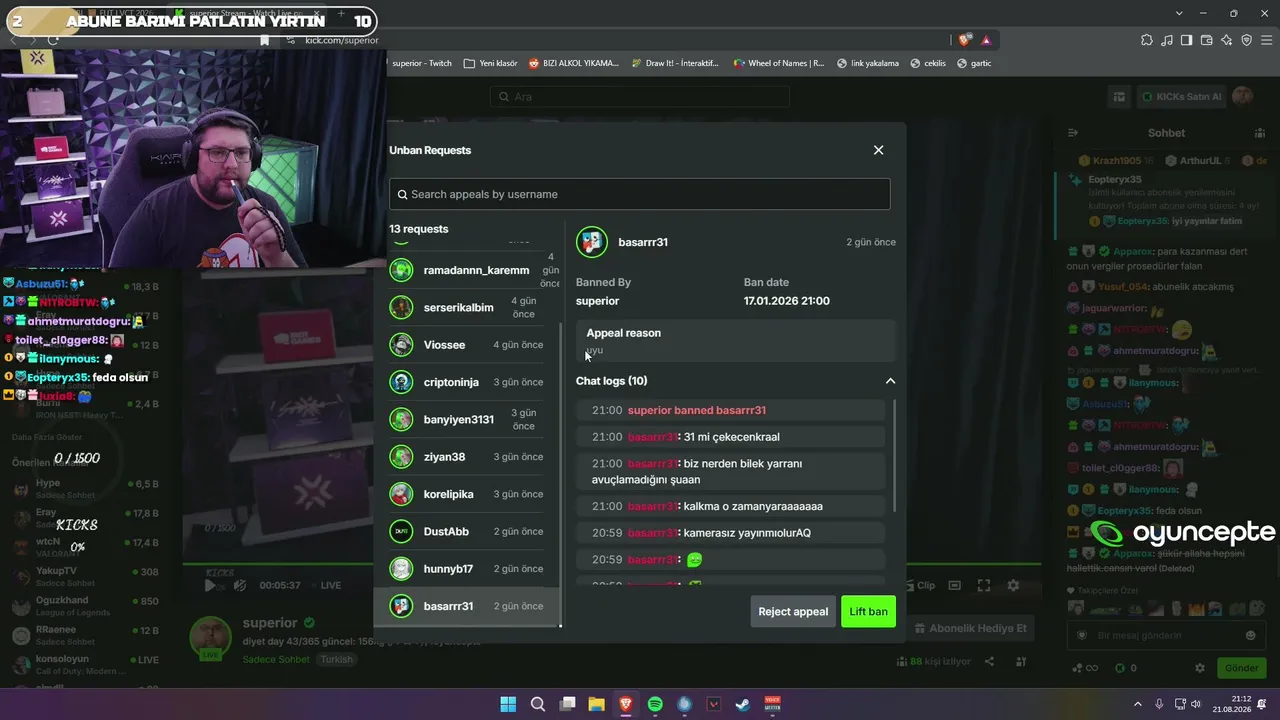Open the browser Extensions puzzle icon
Screen dimensions: 1280x720
[x=1146, y=40]
